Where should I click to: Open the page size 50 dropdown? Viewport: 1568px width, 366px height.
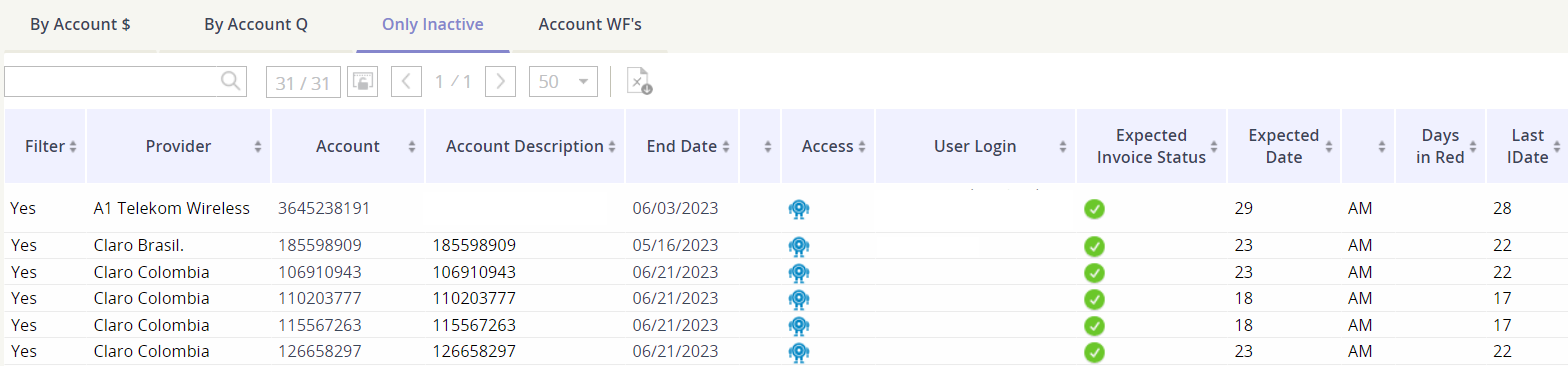click(564, 82)
